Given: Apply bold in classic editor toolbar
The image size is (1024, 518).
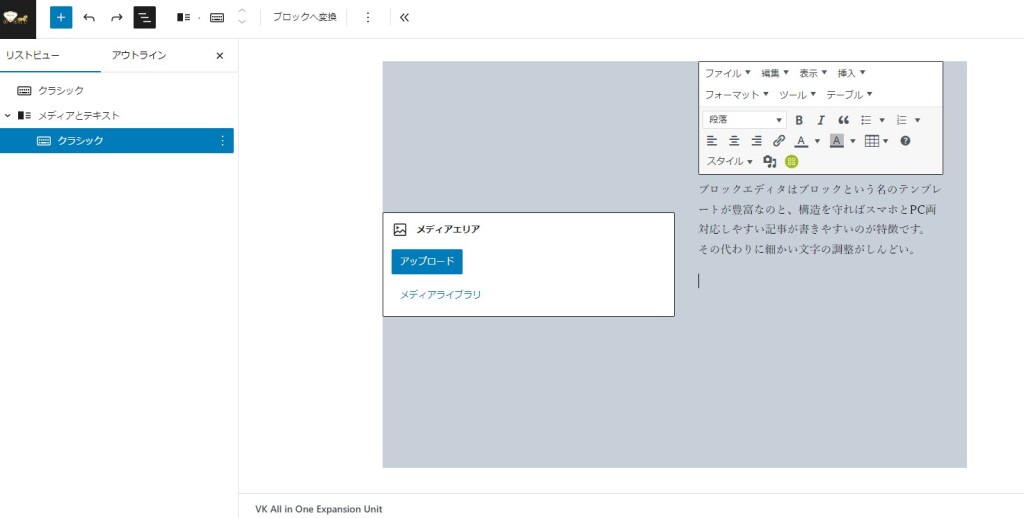Looking at the screenshot, I should (799, 120).
